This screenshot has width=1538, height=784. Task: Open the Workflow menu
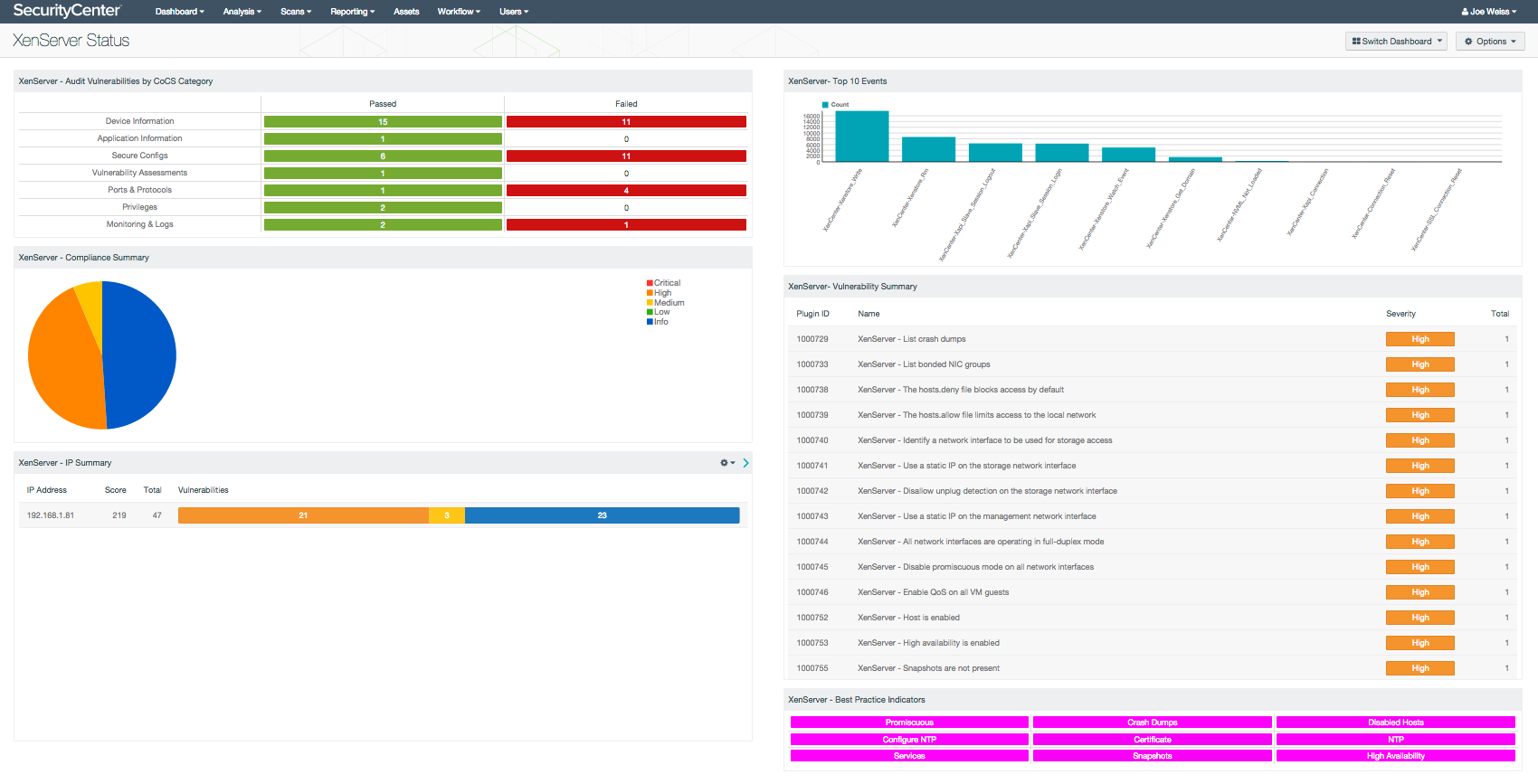pos(459,12)
